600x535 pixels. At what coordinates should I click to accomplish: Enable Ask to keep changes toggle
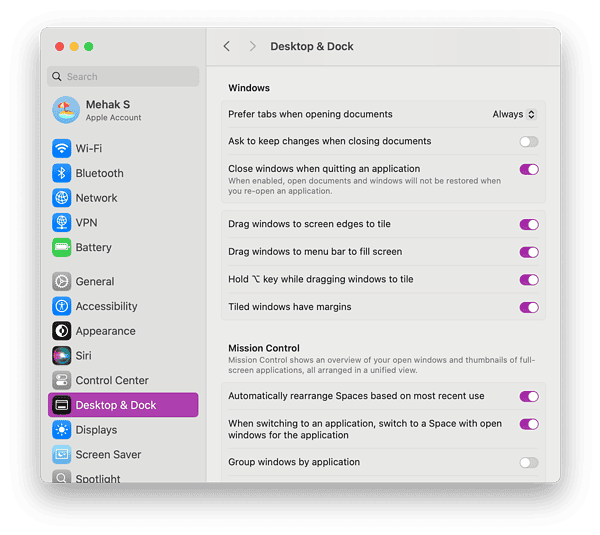pyautogui.click(x=528, y=142)
